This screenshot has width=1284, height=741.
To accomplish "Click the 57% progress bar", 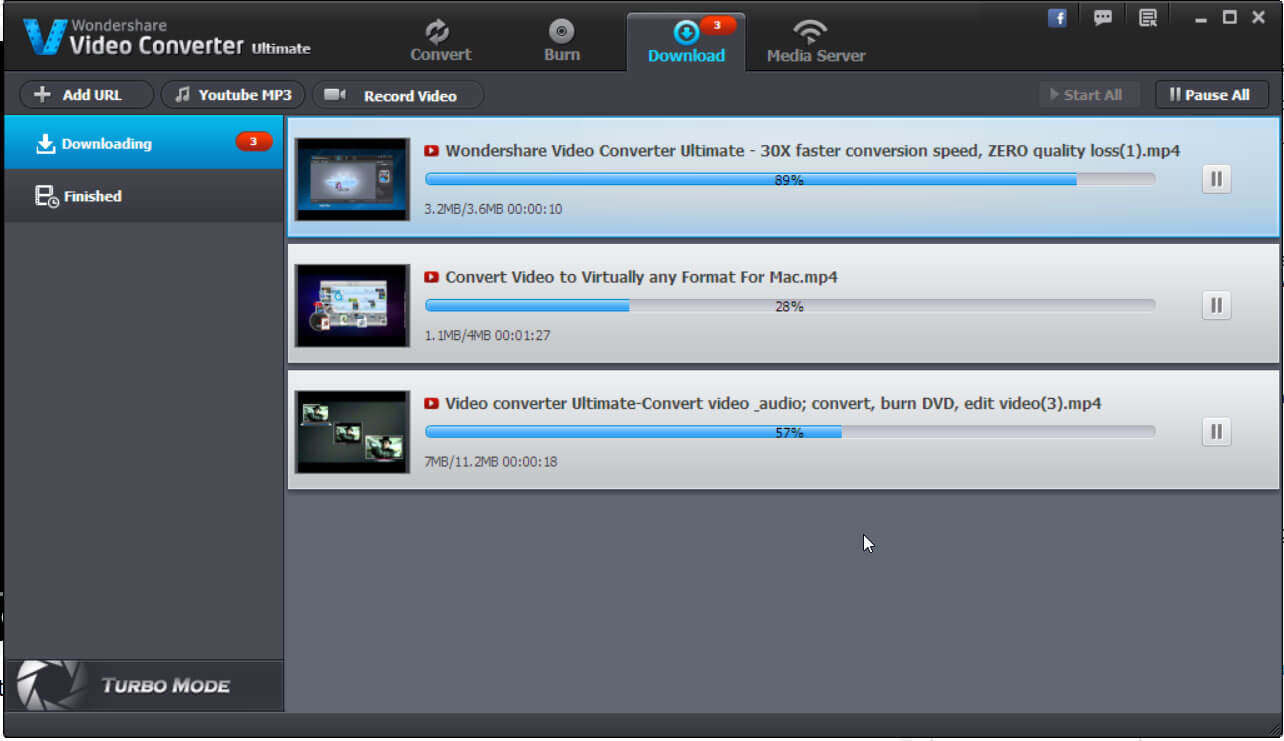I will click(790, 432).
